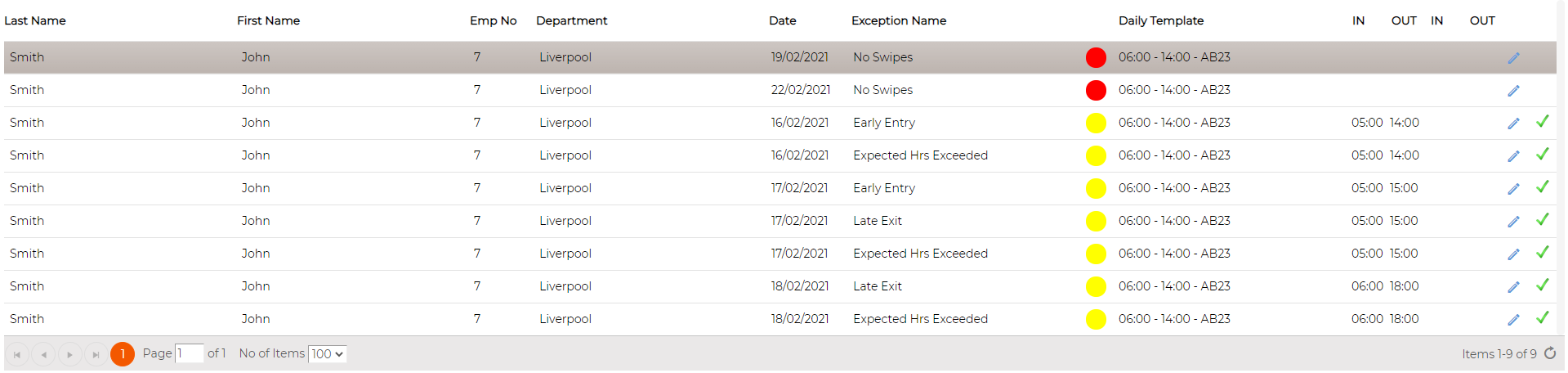Accept the 17/02/2021 Late Exit checkmark
The image size is (1568, 373).
[1543, 220]
